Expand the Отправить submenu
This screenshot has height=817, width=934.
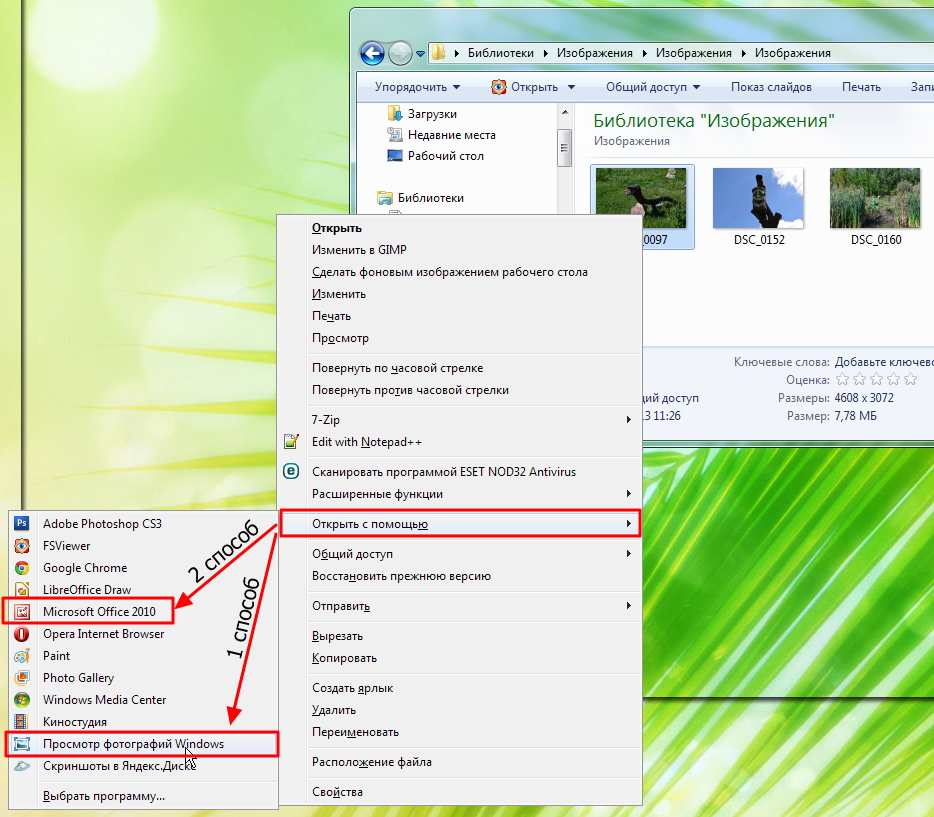click(x=460, y=606)
